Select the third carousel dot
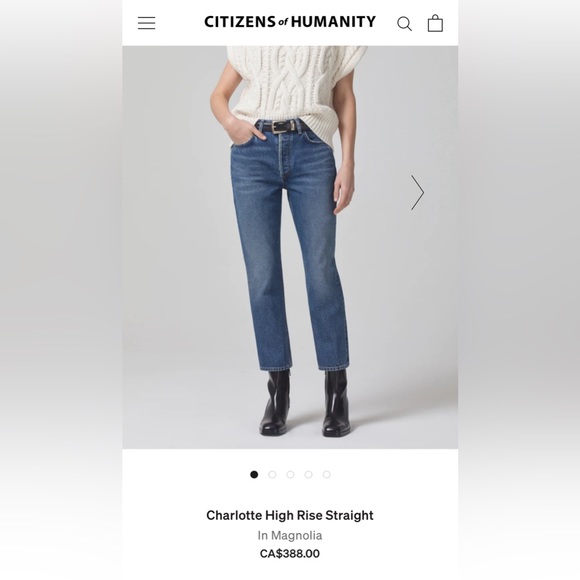 click(x=290, y=474)
